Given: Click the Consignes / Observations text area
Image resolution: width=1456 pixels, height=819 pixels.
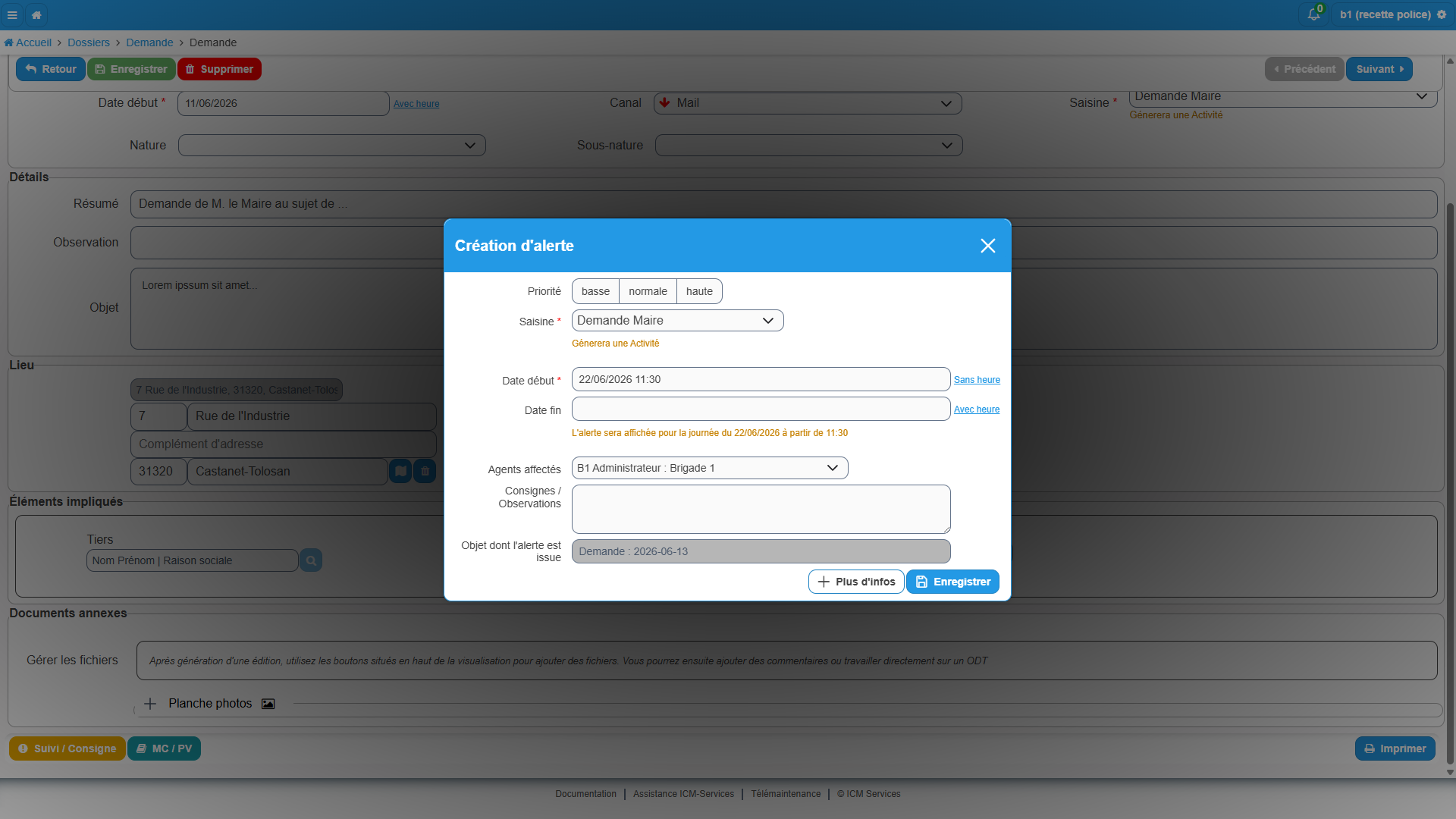Looking at the screenshot, I should coord(761,509).
